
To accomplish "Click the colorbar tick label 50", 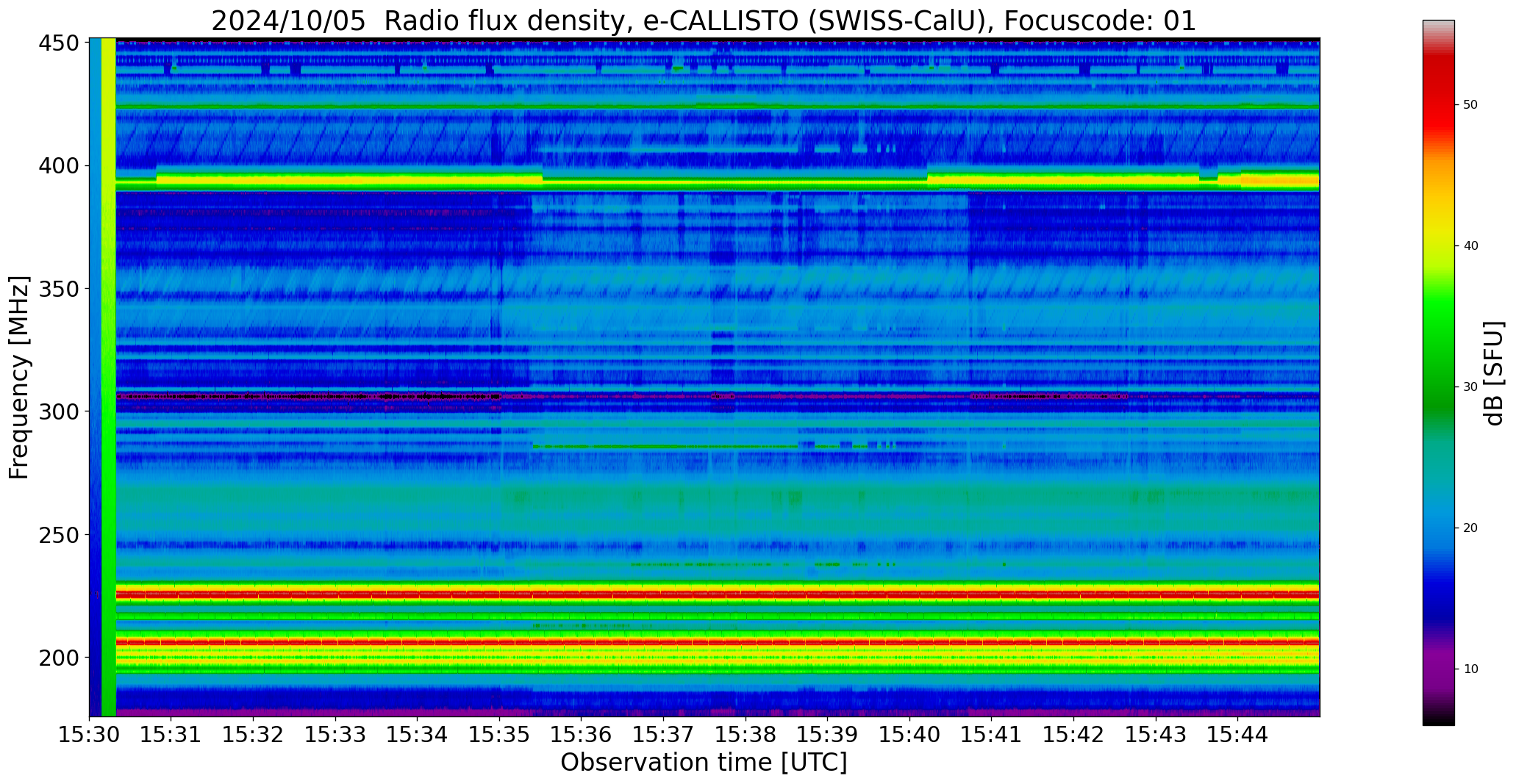I will pyautogui.click(x=1470, y=105).
